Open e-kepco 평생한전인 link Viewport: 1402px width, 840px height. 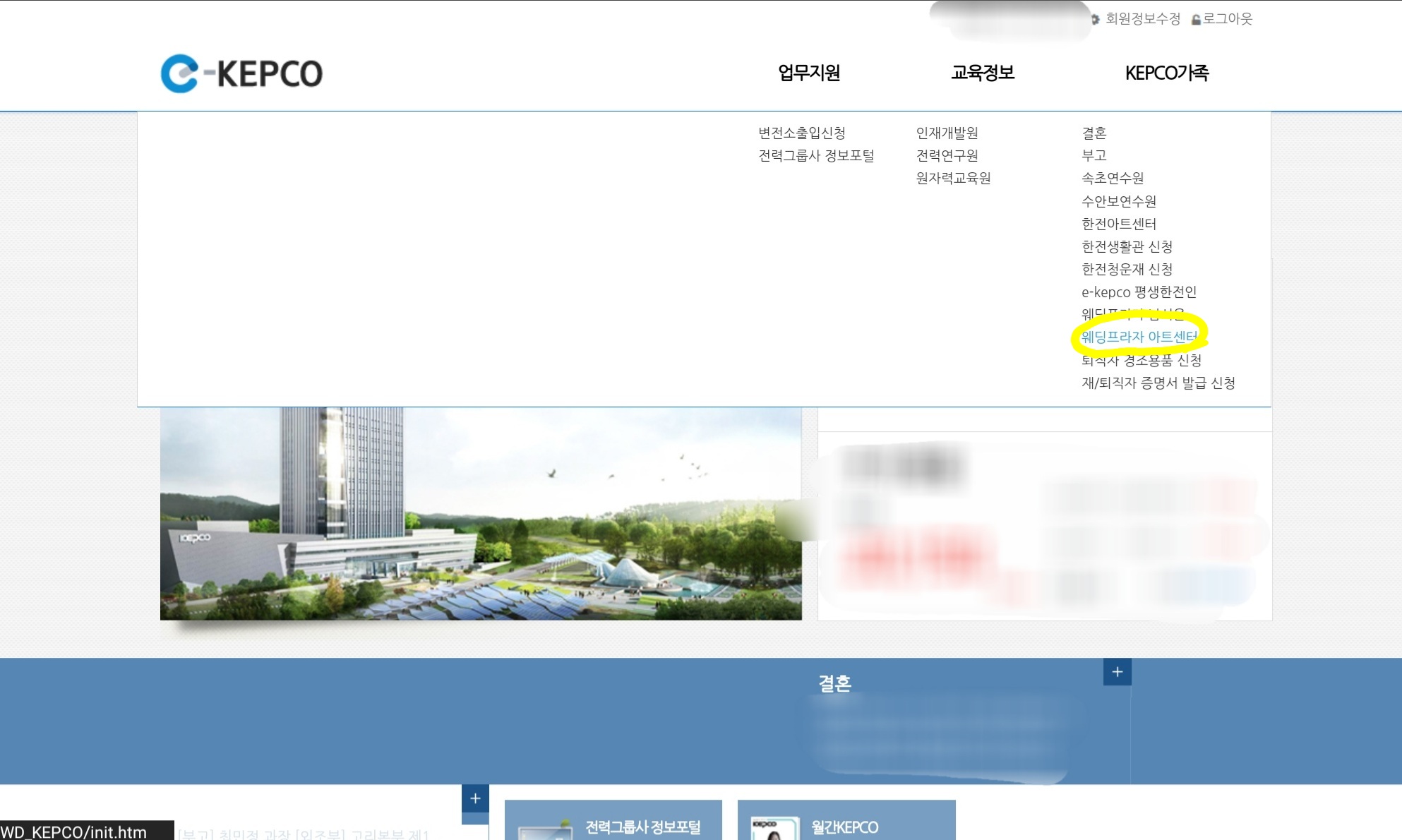[1139, 292]
